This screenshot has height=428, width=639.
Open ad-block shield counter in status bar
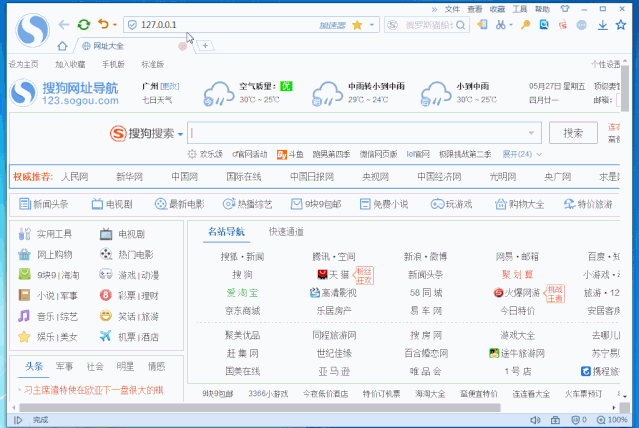coord(579,420)
